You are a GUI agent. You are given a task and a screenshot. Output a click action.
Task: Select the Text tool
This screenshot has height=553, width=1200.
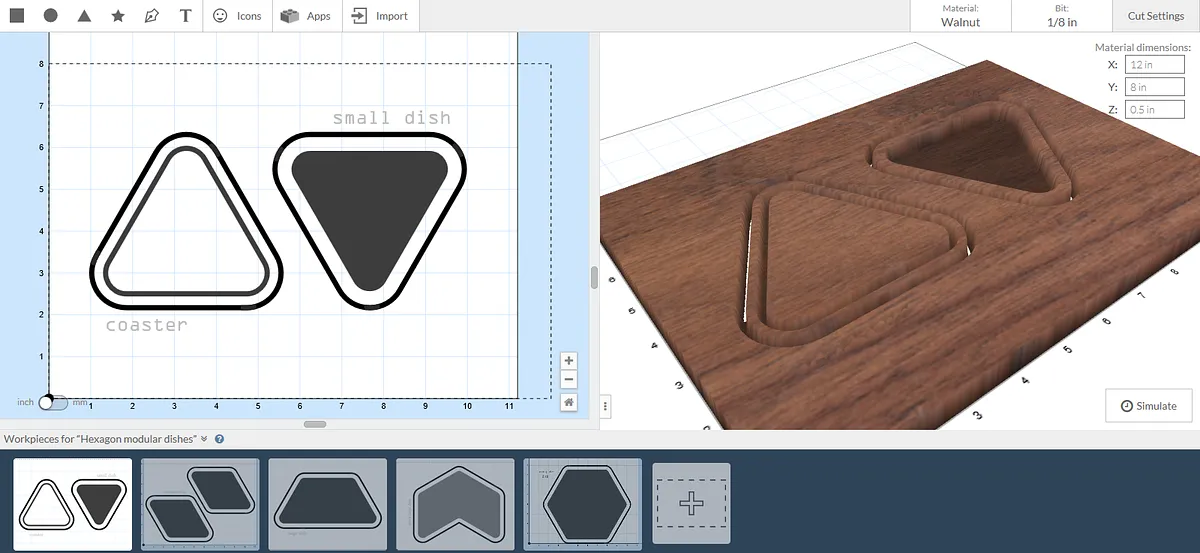coord(185,16)
